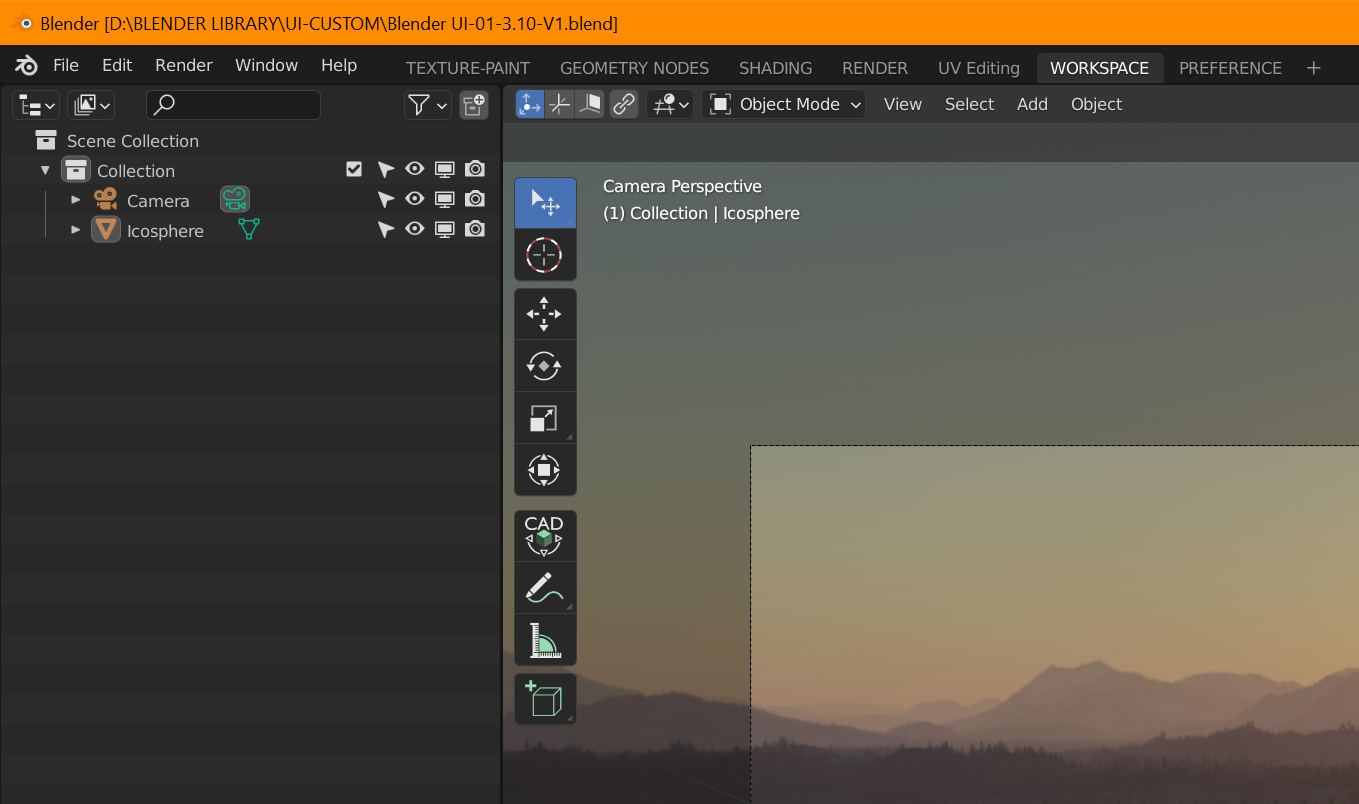Activate the Add Cube tool
This screenshot has width=1359, height=804.
[x=545, y=699]
